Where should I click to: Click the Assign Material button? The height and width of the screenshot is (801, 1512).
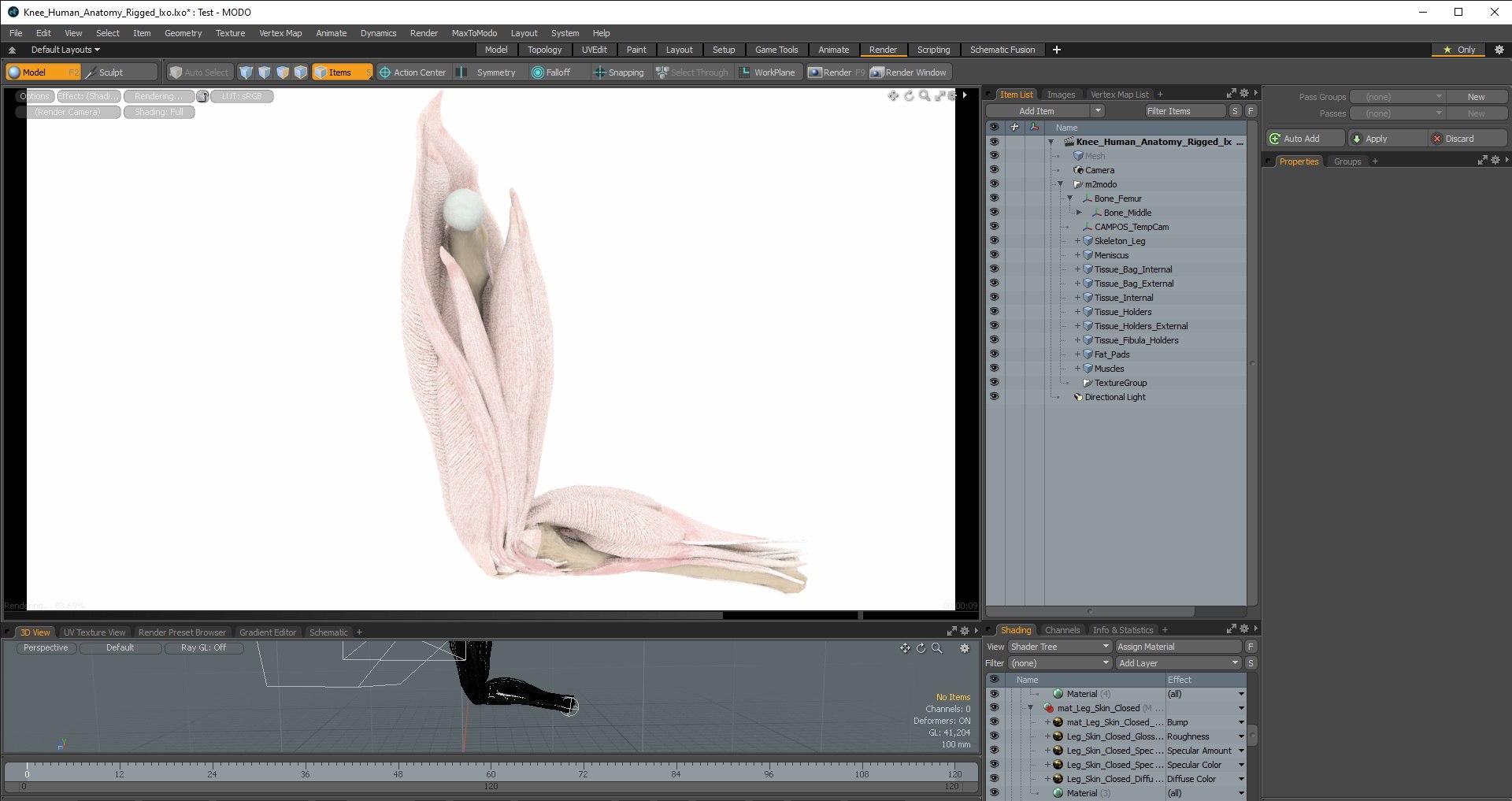point(1178,647)
